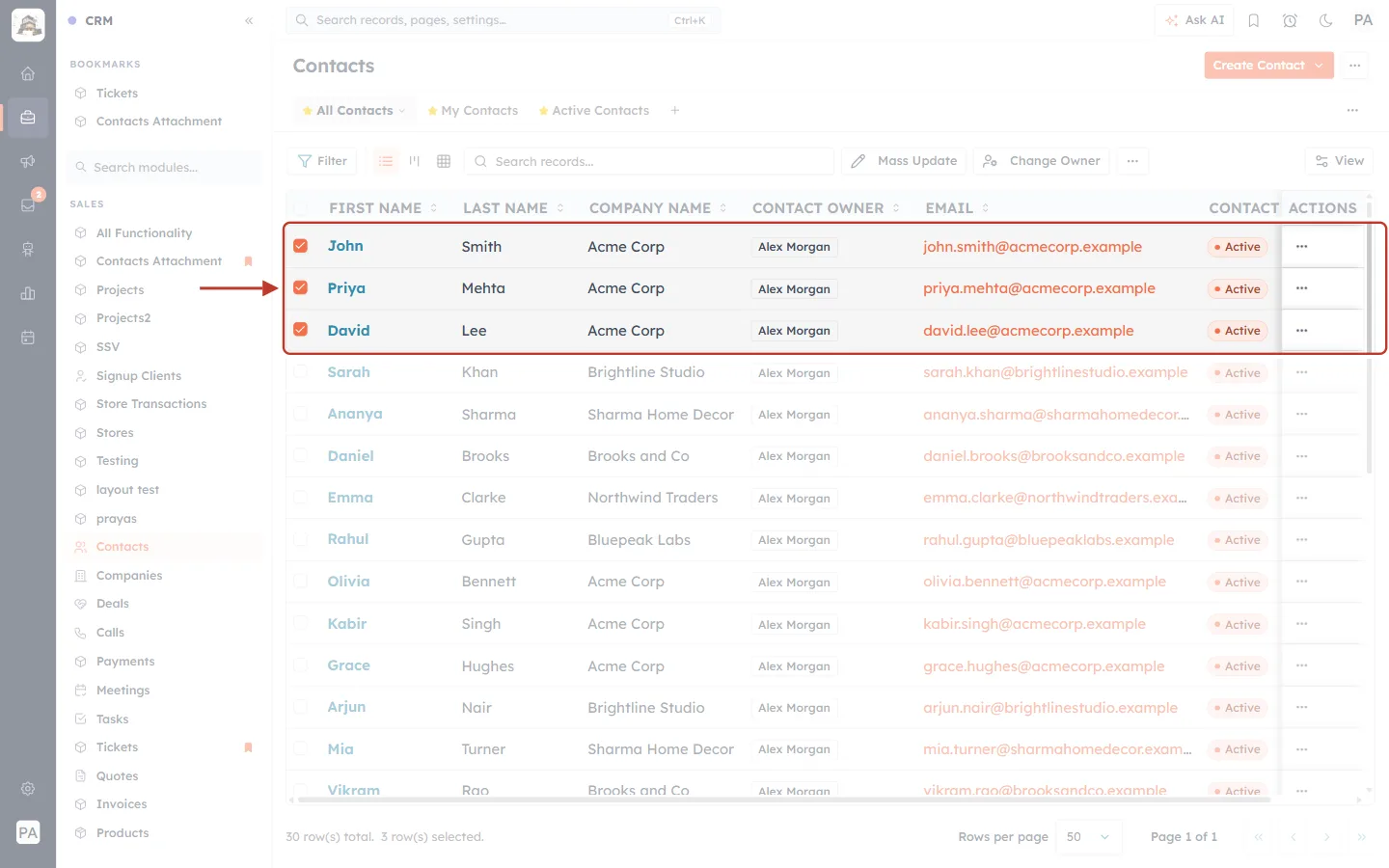Toggle the select-all header checkbox
This screenshot has width=1389, height=868.
coord(301,208)
